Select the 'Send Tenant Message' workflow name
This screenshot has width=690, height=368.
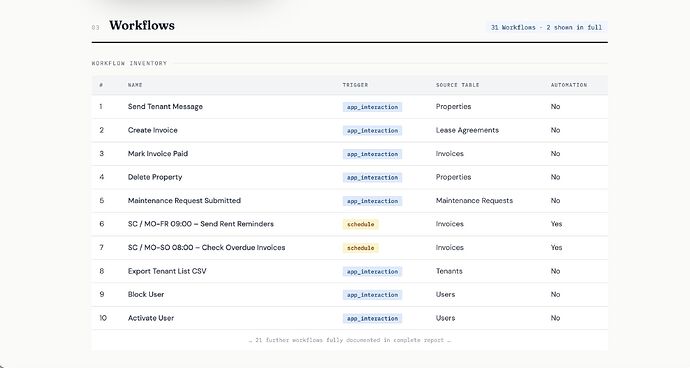(x=165, y=107)
